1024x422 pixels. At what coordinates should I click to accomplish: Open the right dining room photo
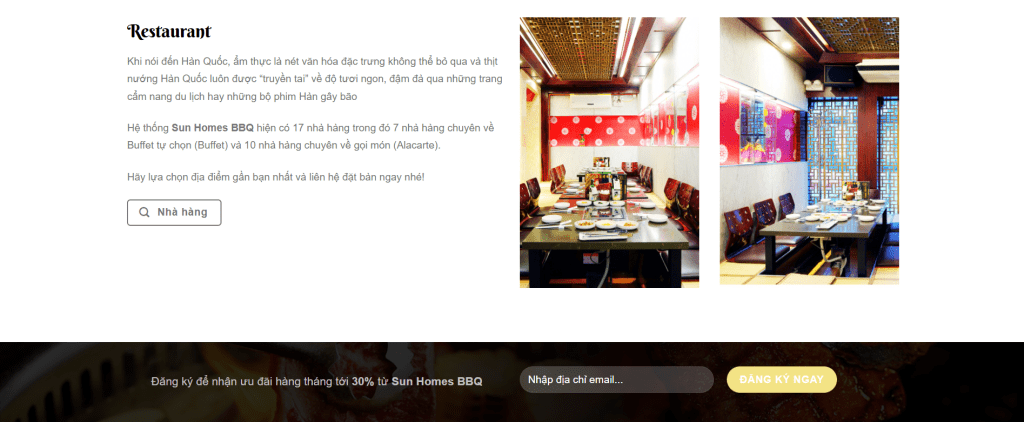809,151
